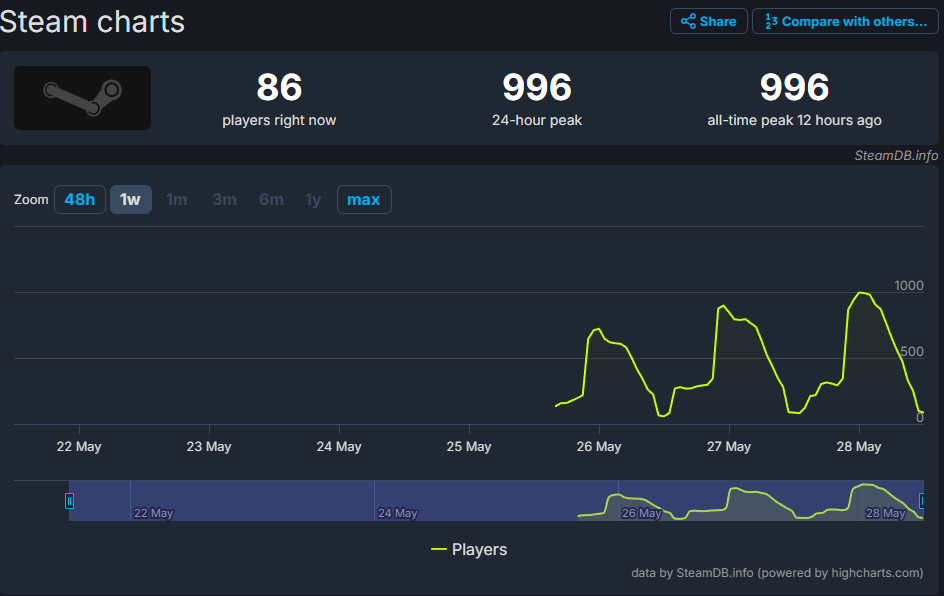Select the 1w zoom range
Screen dimensions: 944x596
pos(131,200)
